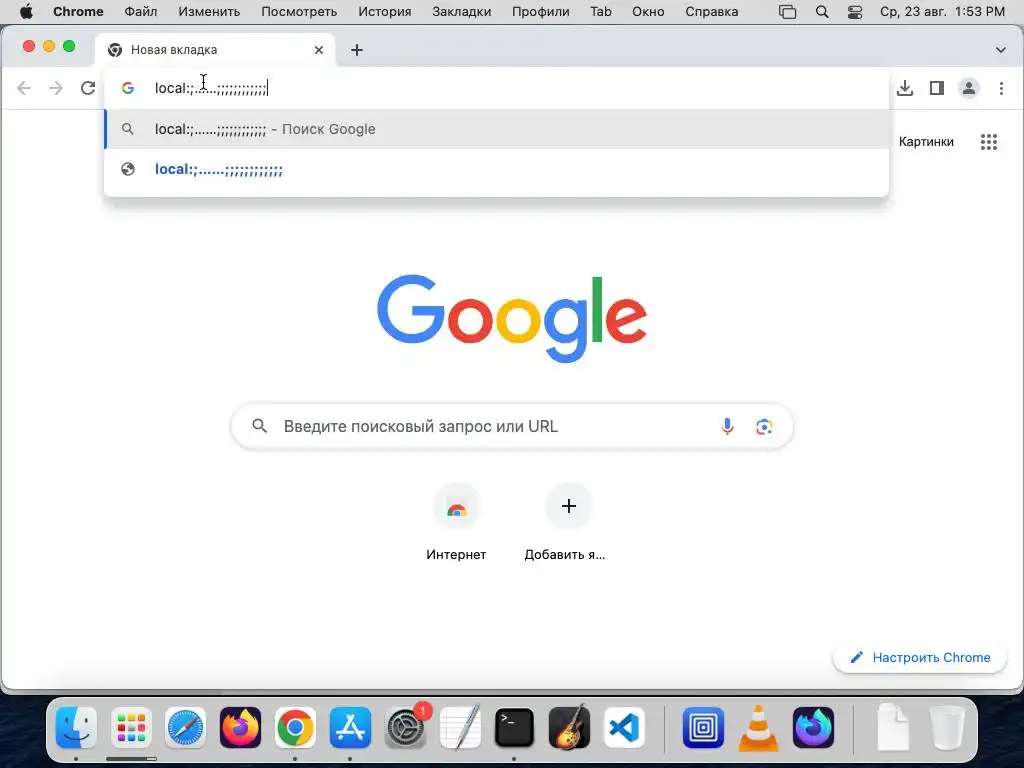Open the Окно menu
The height and width of the screenshot is (768, 1024).
(648, 12)
